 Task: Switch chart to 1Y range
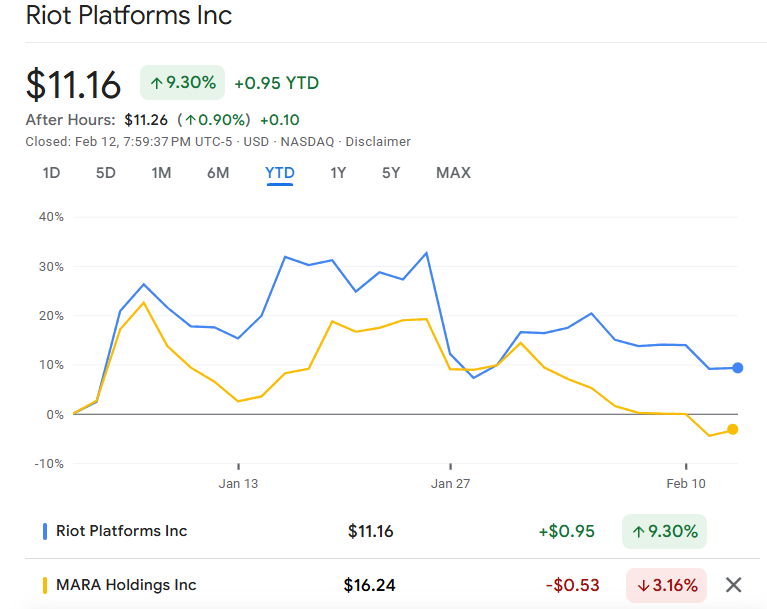(338, 173)
